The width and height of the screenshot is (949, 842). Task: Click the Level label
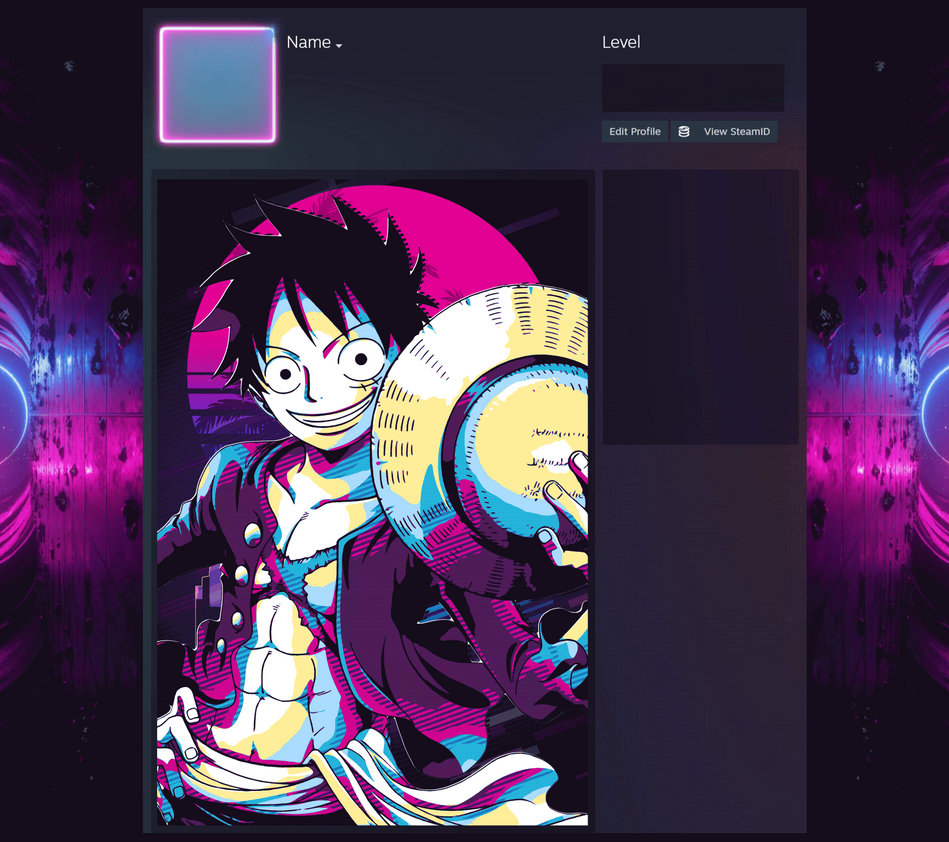tap(621, 42)
